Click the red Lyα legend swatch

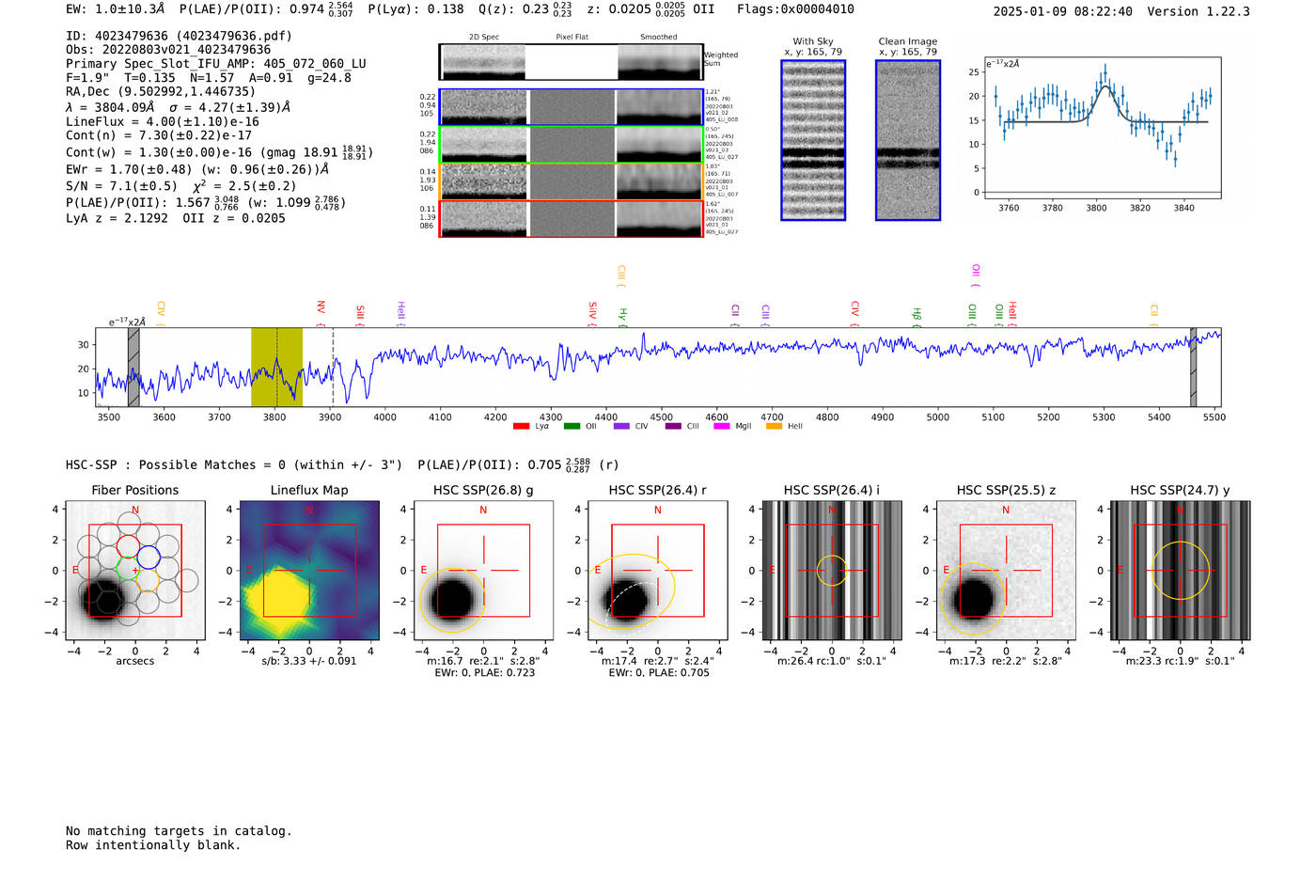[522, 426]
